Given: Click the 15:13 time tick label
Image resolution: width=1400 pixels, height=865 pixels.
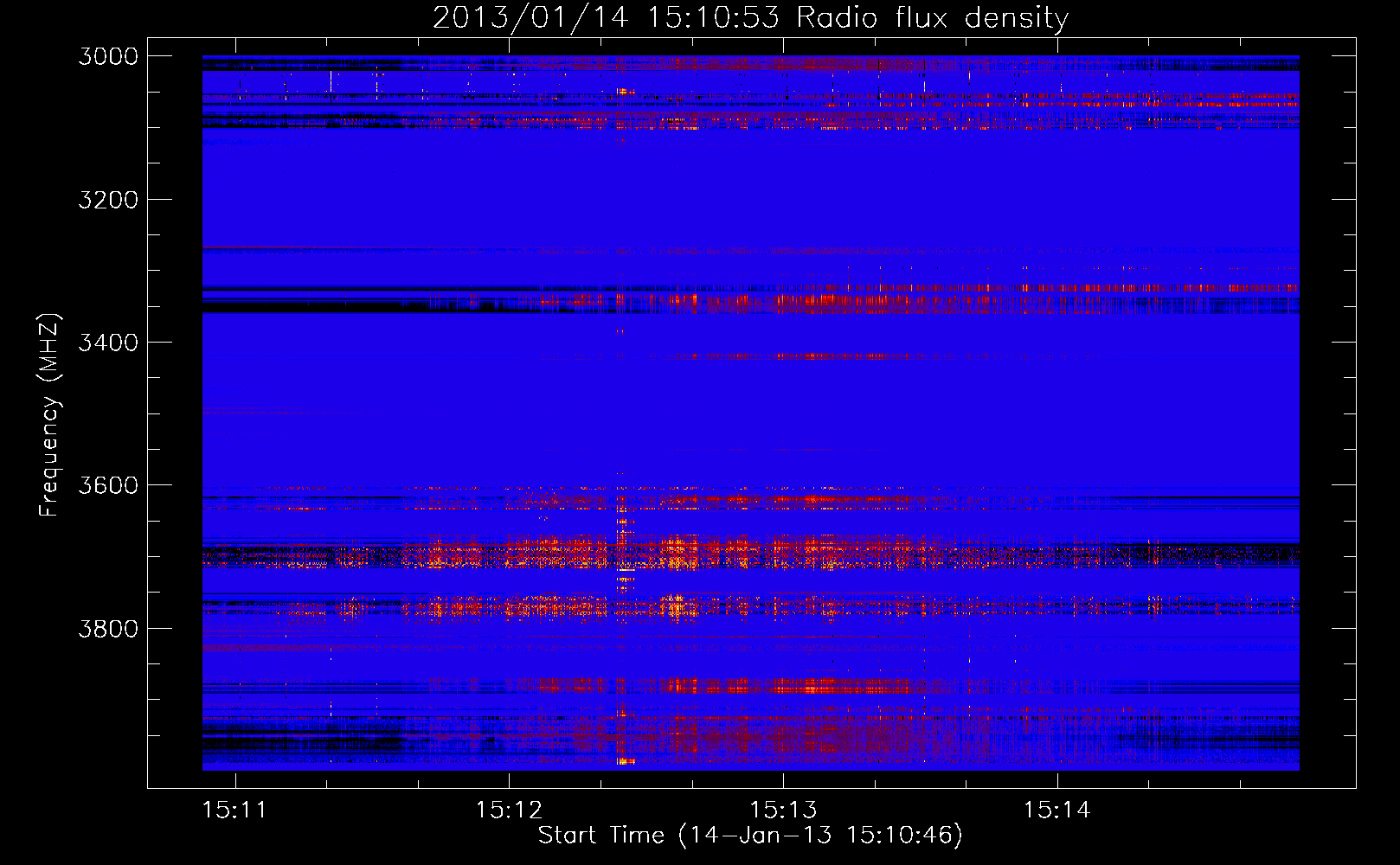Looking at the screenshot, I should (783, 811).
